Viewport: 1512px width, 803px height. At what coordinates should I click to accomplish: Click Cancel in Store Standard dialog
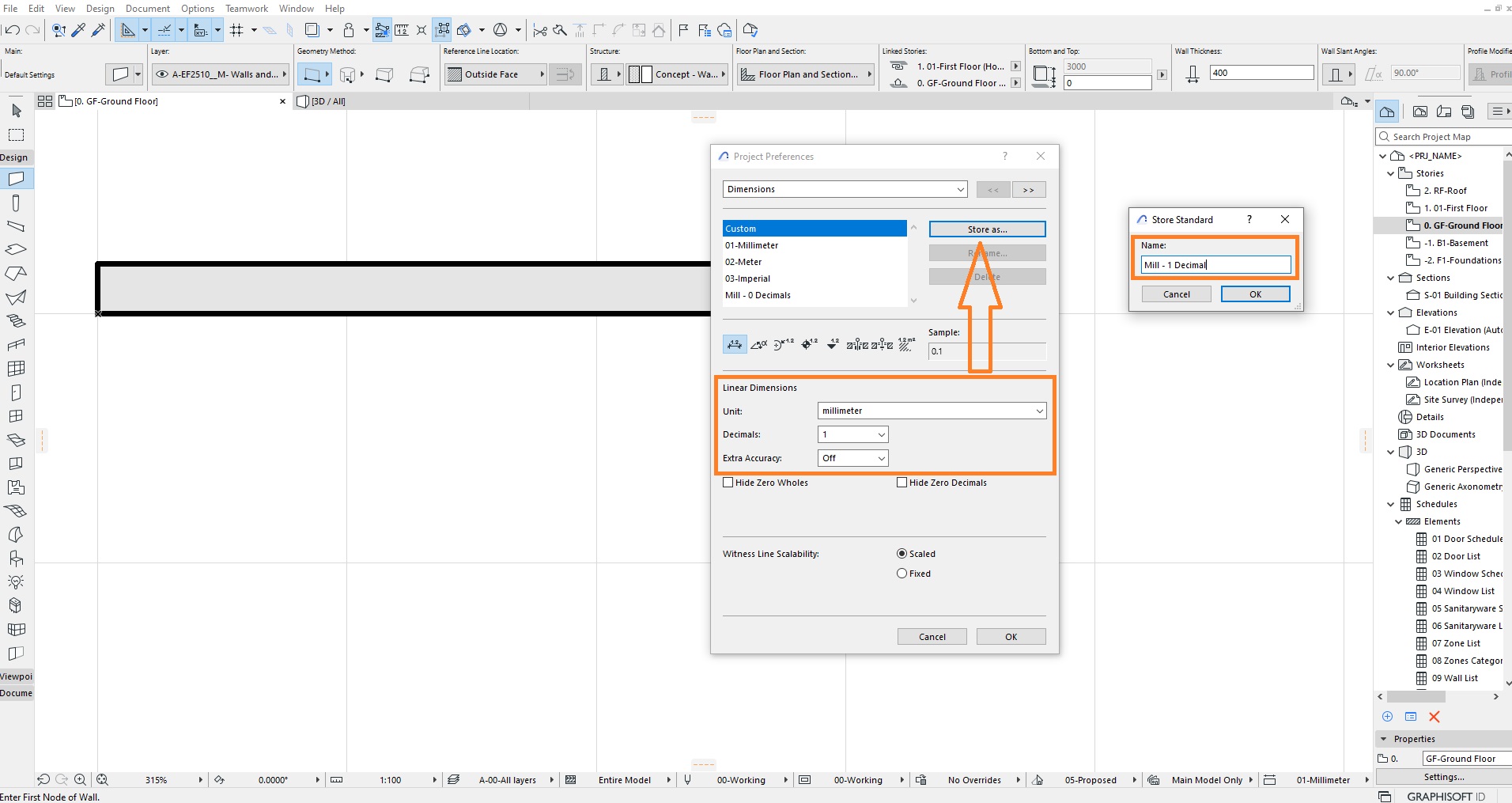pos(1177,294)
